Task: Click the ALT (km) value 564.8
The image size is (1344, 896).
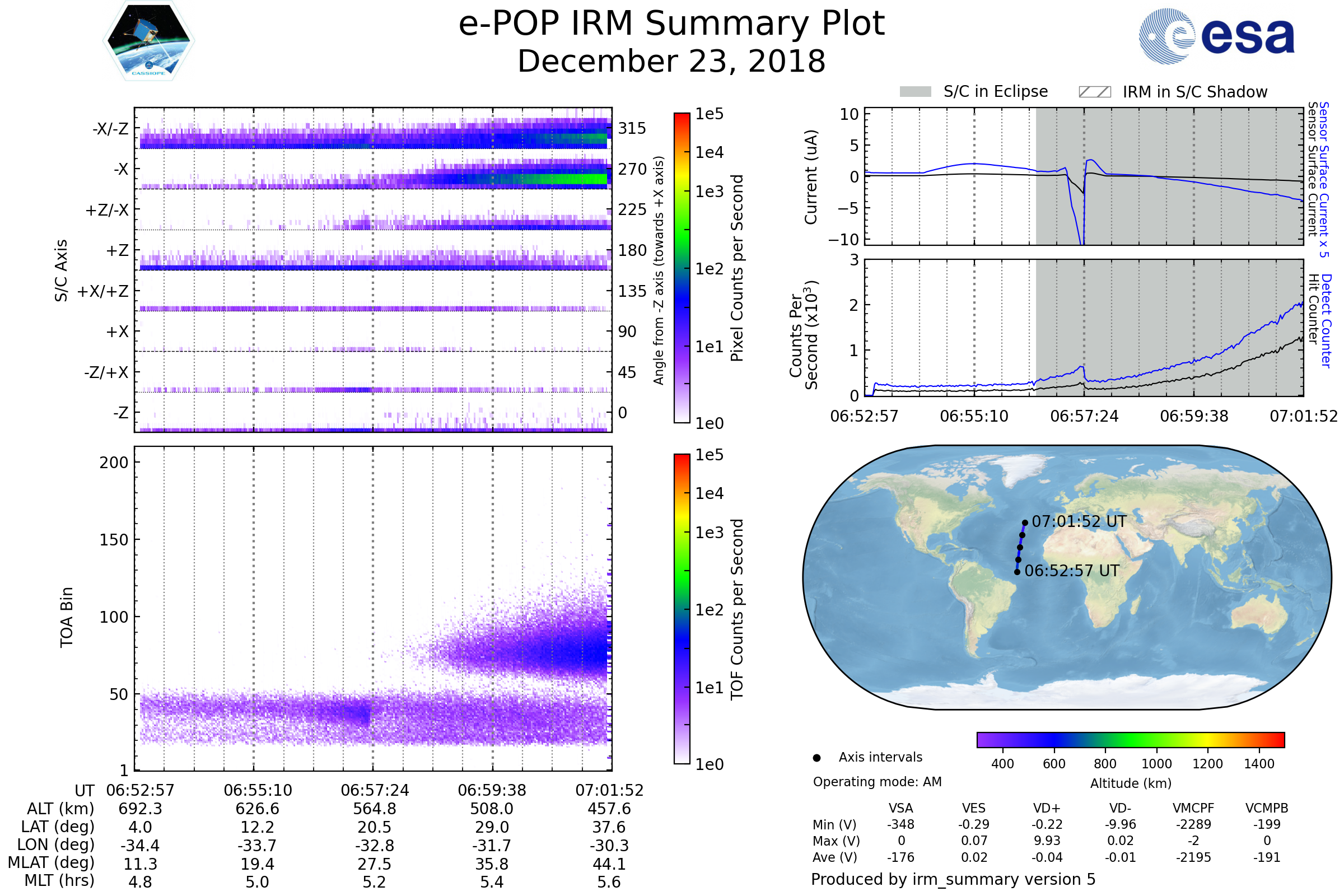Action: pyautogui.click(x=374, y=809)
